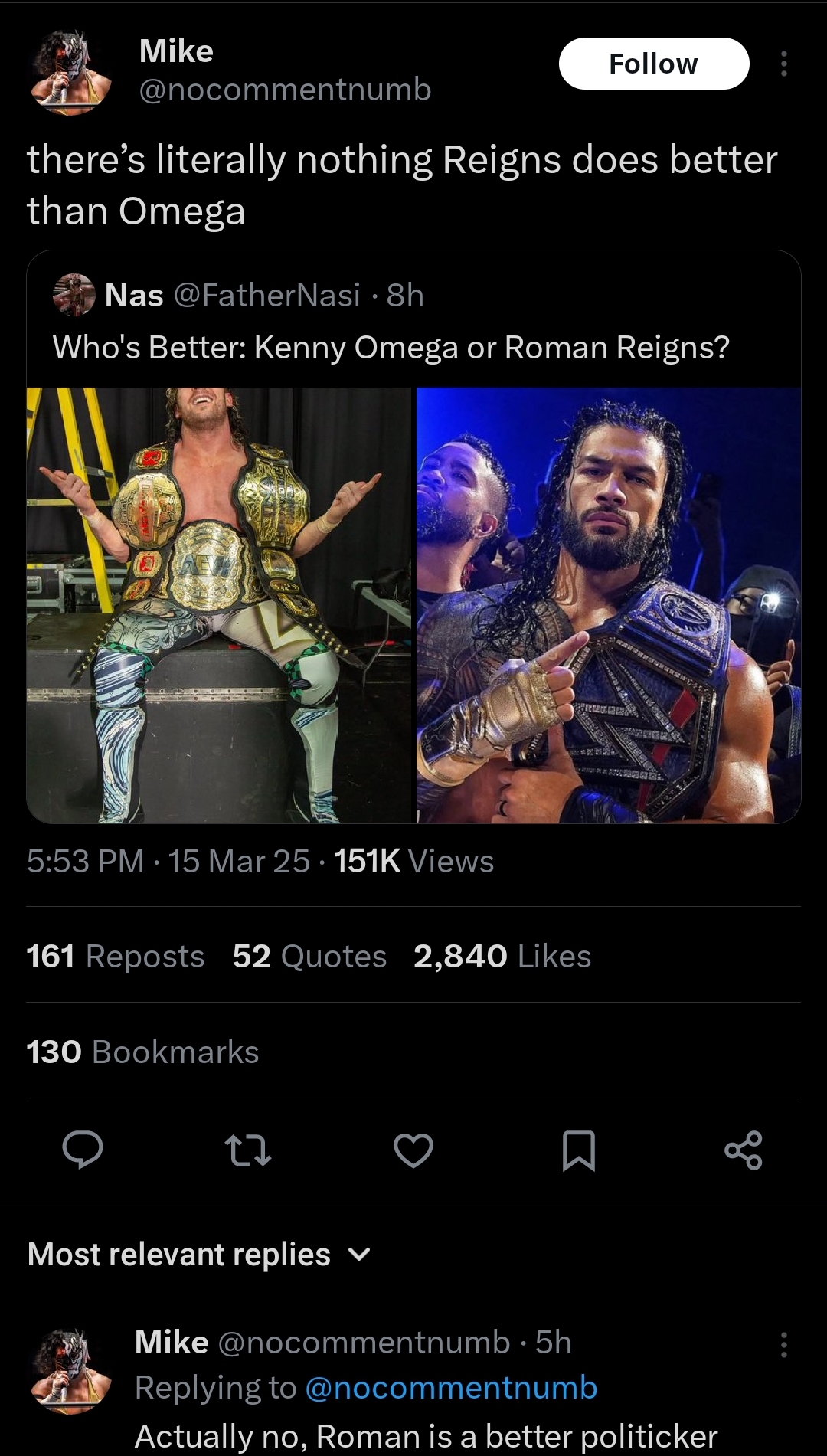
Task: Open the quoted tweet text "Who's Better"
Action: pyautogui.click(x=391, y=348)
